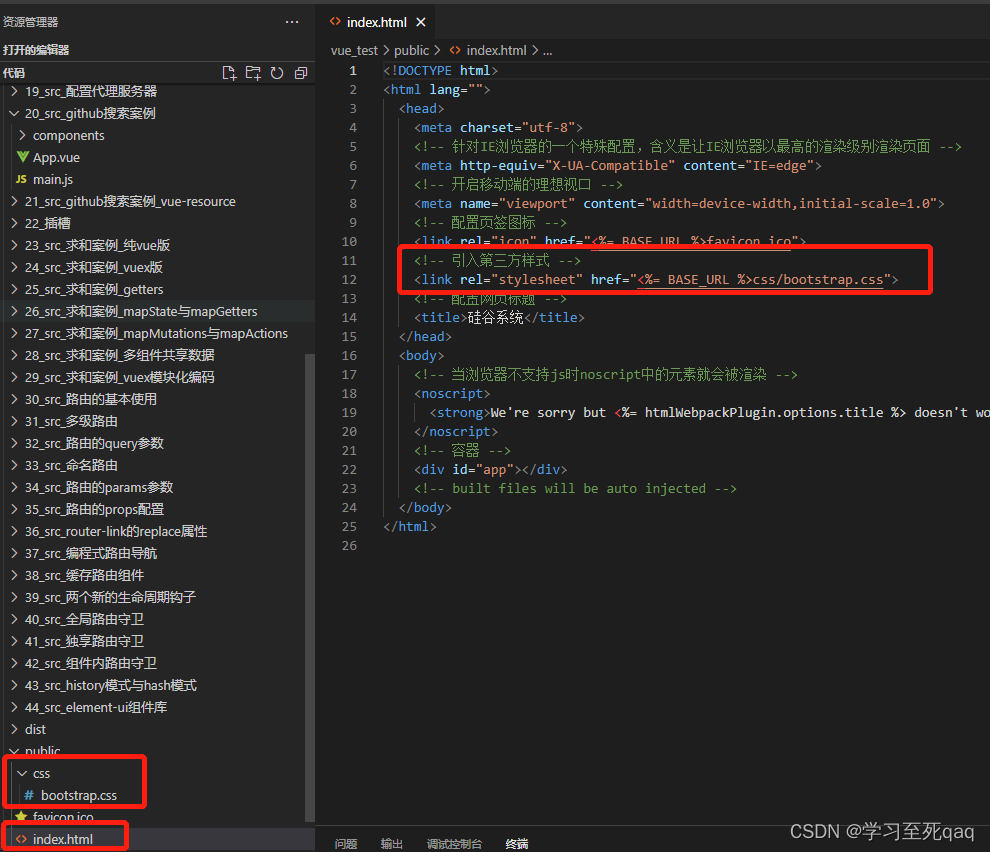990x852 pixels.
Task: Expand the 38_src_缓存路由组件 folder
Action: (x=84, y=575)
